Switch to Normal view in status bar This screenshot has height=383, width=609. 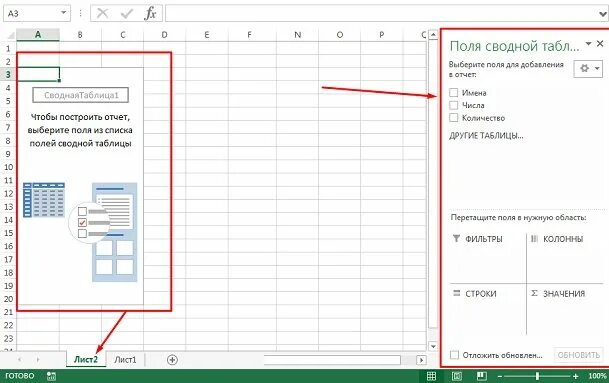click(432, 376)
